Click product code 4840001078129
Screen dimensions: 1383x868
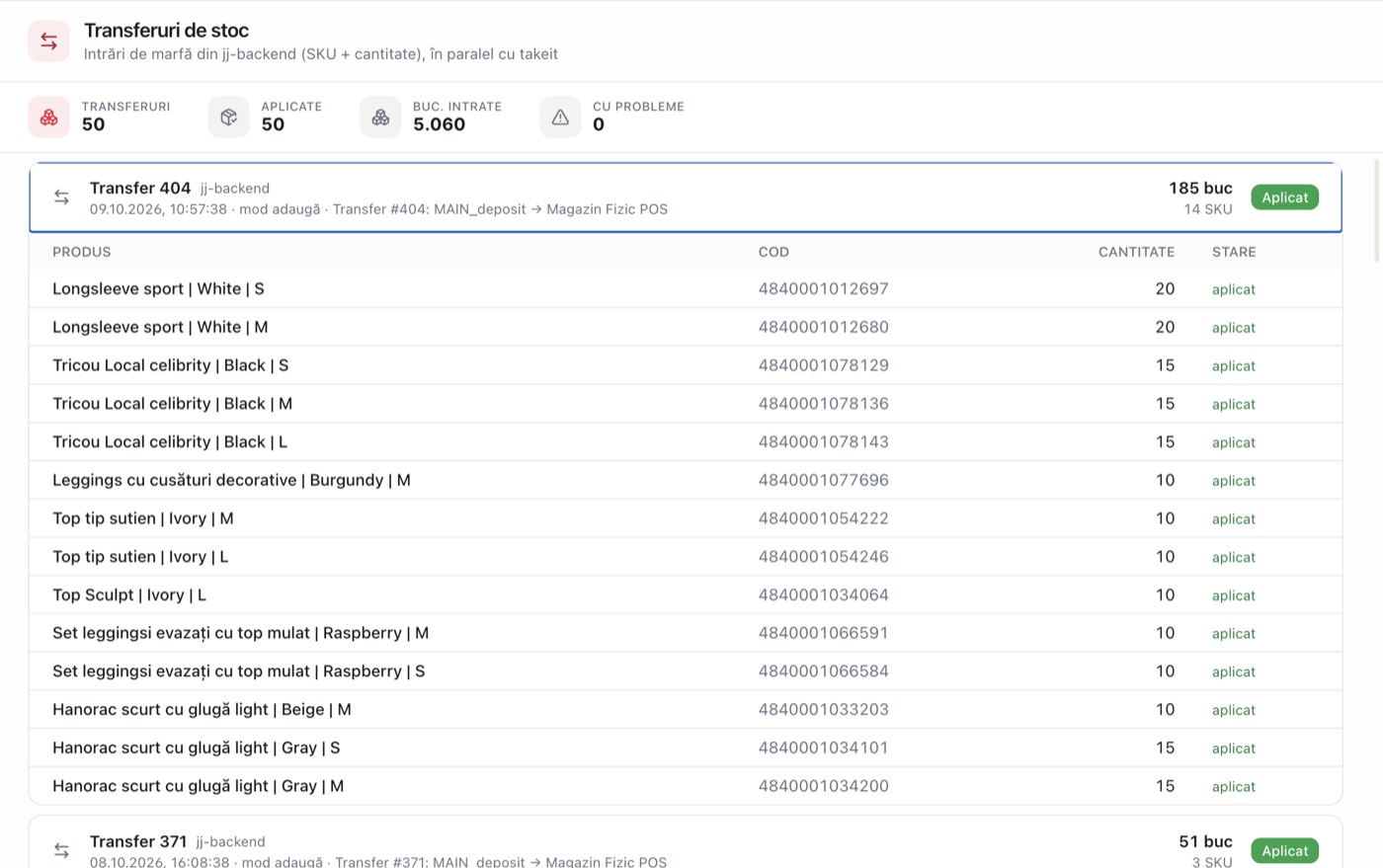click(823, 365)
